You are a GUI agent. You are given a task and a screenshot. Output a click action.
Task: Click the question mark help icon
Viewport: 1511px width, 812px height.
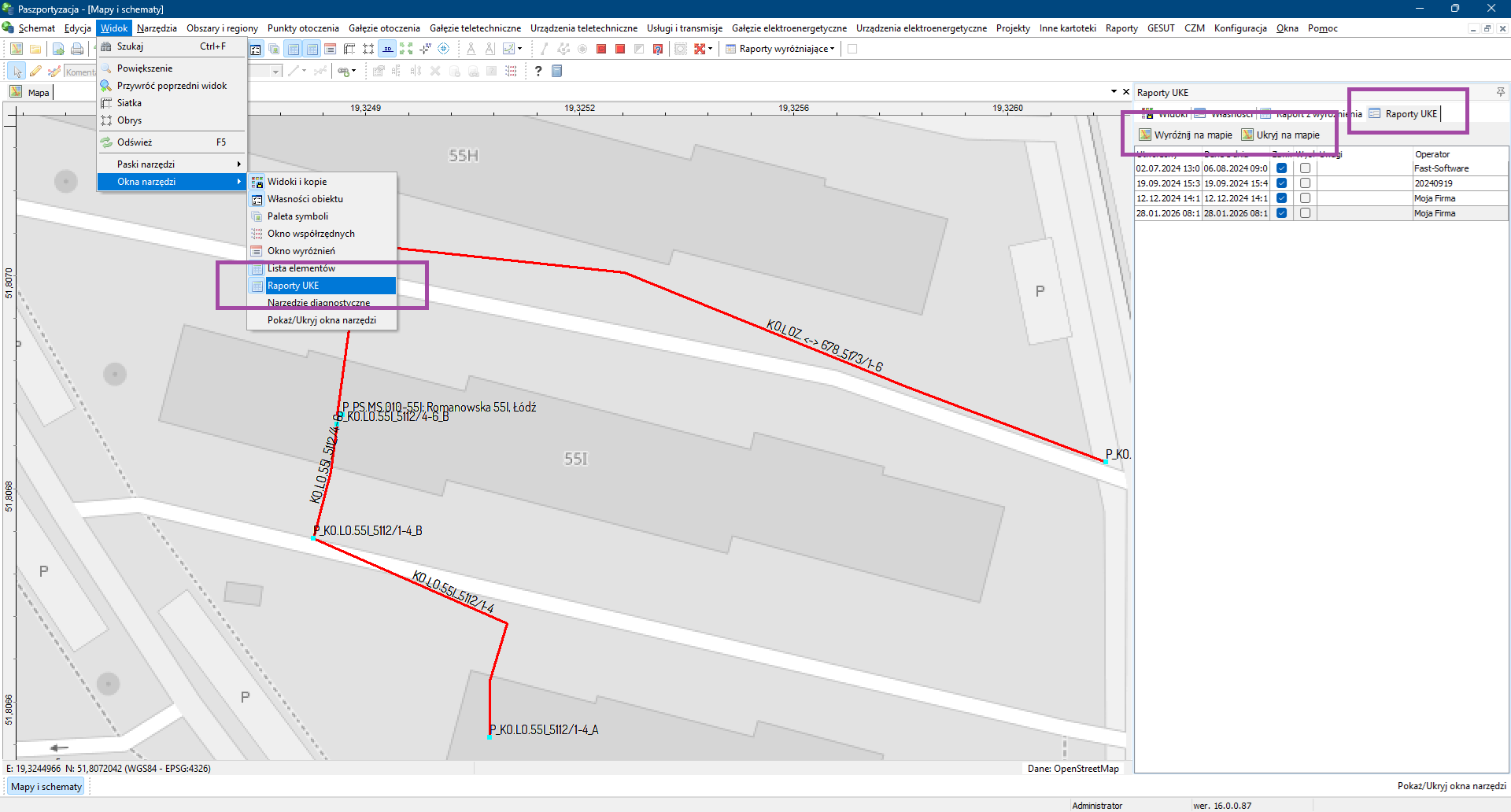pos(538,71)
